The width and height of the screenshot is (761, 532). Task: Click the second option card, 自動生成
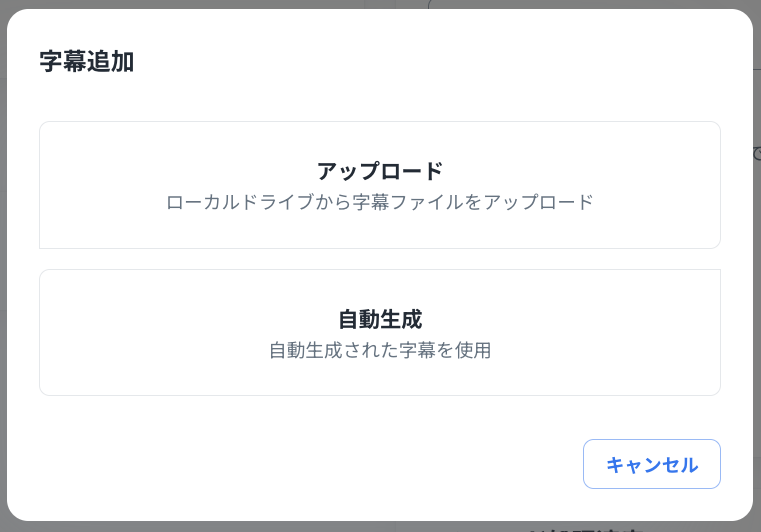click(x=380, y=333)
